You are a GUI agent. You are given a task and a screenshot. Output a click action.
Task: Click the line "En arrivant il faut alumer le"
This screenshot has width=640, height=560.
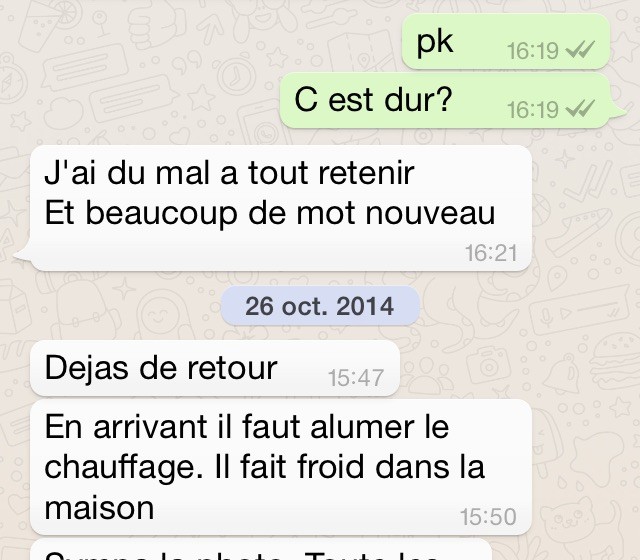pos(247,427)
